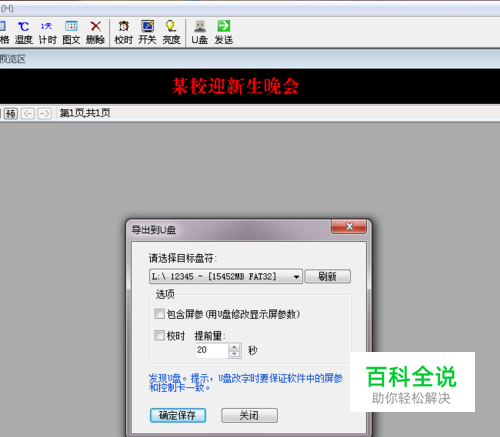Go to the previous preview page
Viewport: 500px width, 437px height.
[28, 114]
